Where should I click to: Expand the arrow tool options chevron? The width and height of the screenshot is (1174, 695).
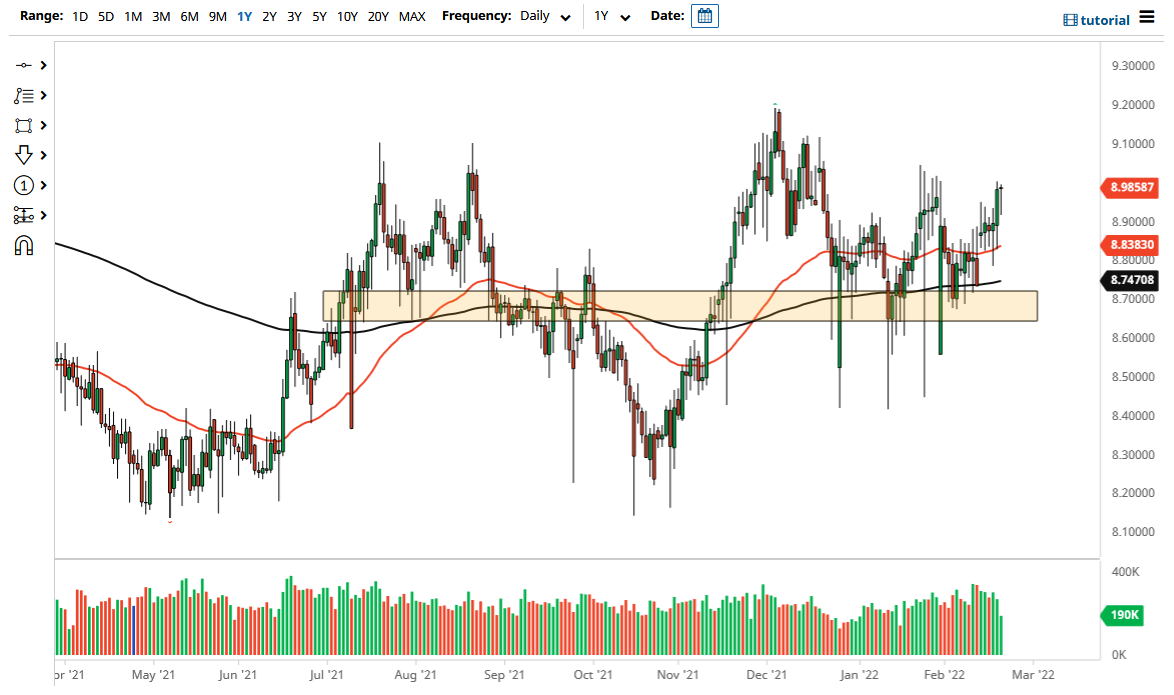coord(41,155)
